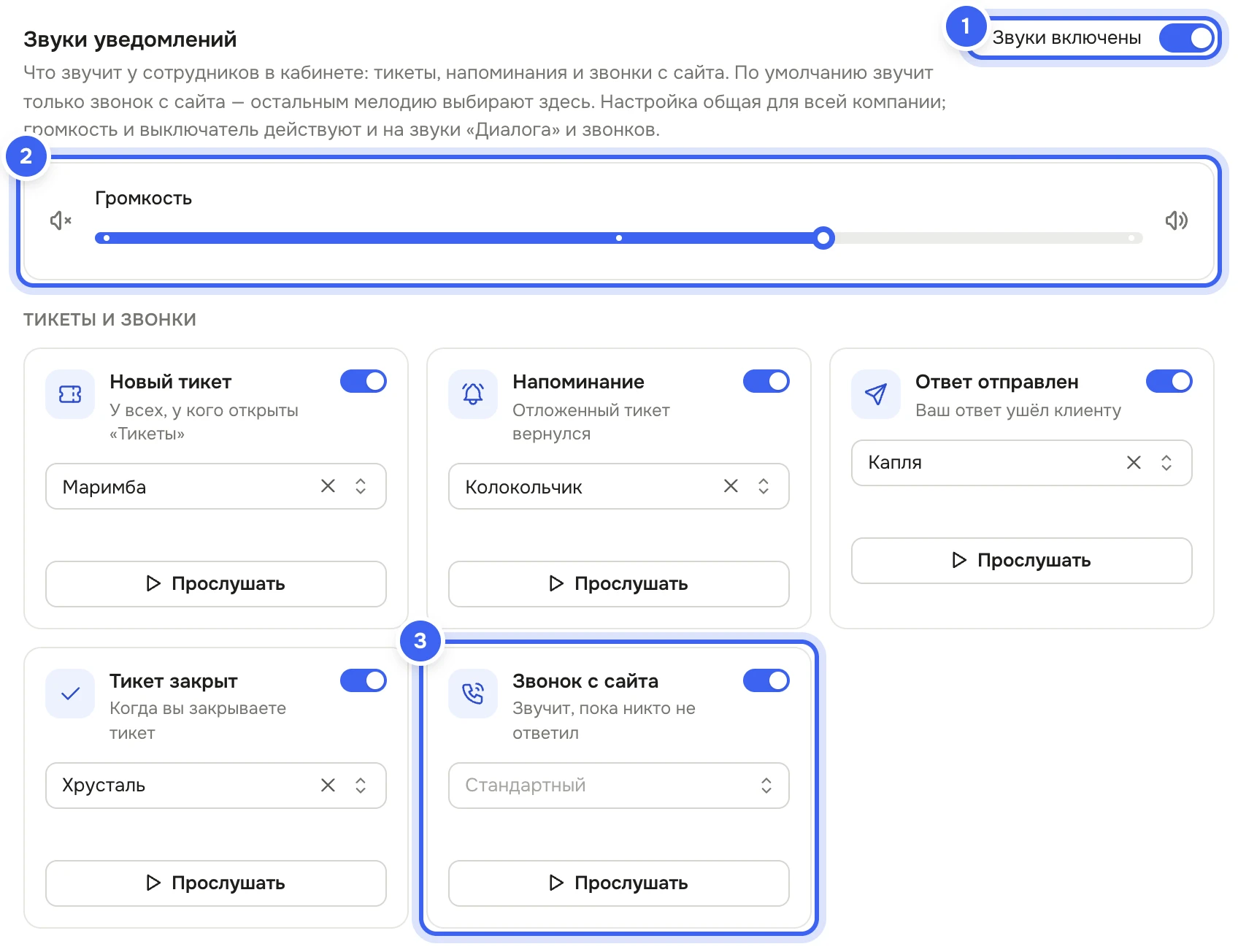The width and height of the screenshot is (1238, 952).
Task: Disable sound for Новый тикет
Action: click(364, 381)
